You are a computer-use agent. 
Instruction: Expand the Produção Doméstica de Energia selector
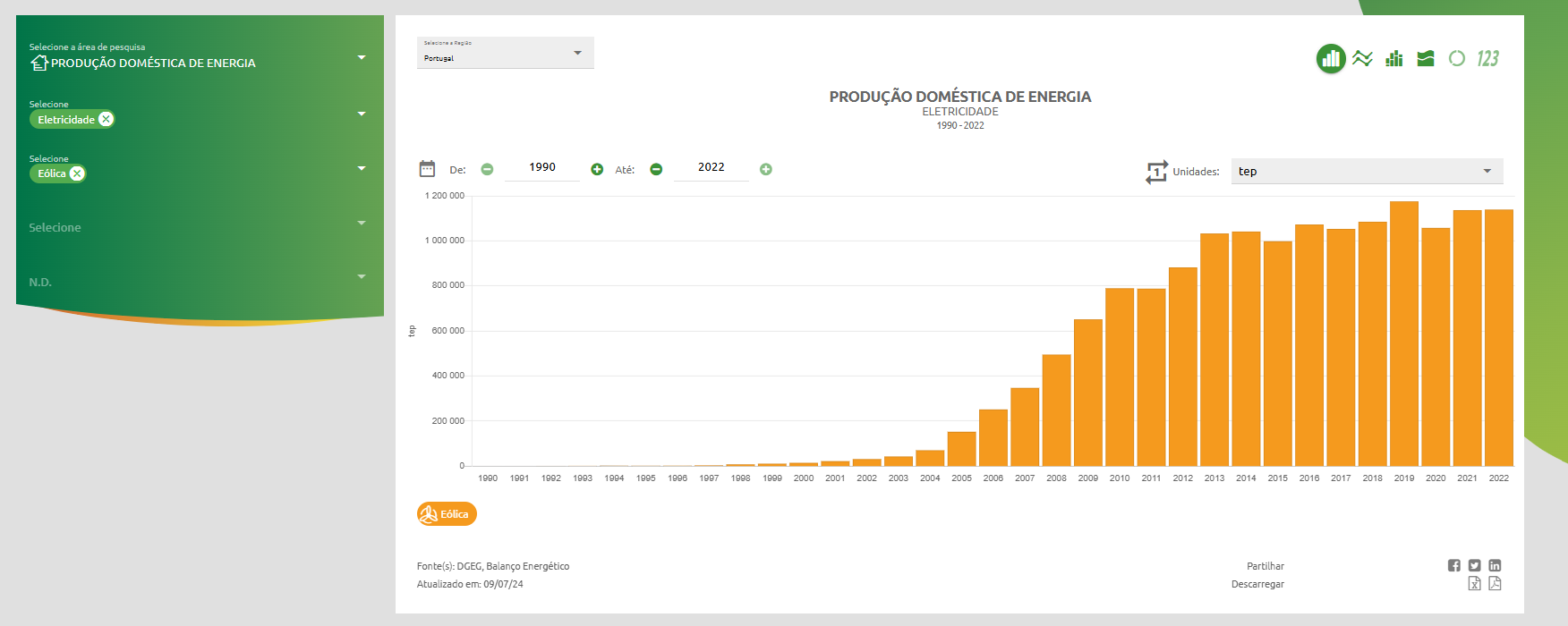tap(362, 58)
